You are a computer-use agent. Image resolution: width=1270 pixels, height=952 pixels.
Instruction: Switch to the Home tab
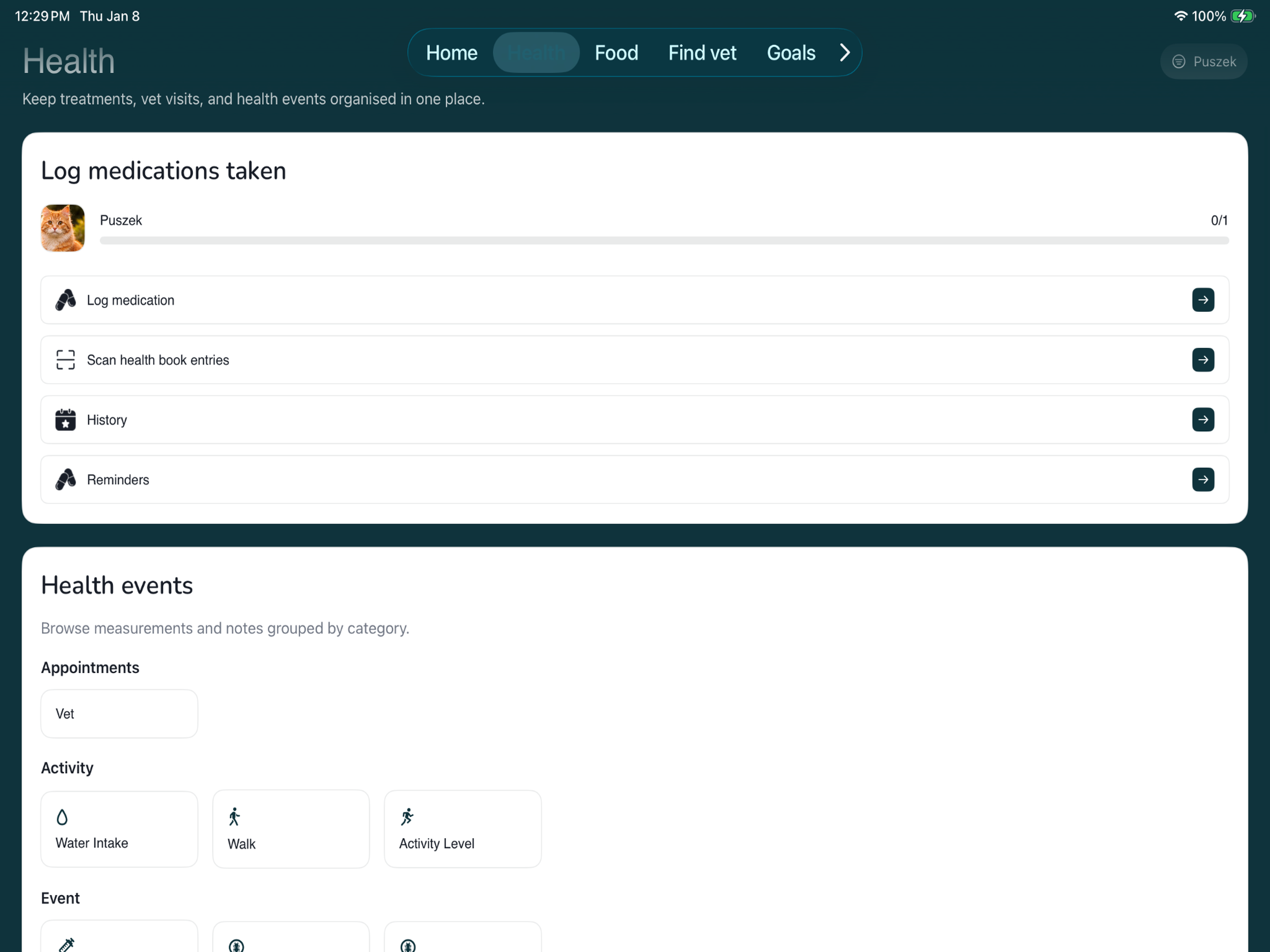click(x=451, y=53)
